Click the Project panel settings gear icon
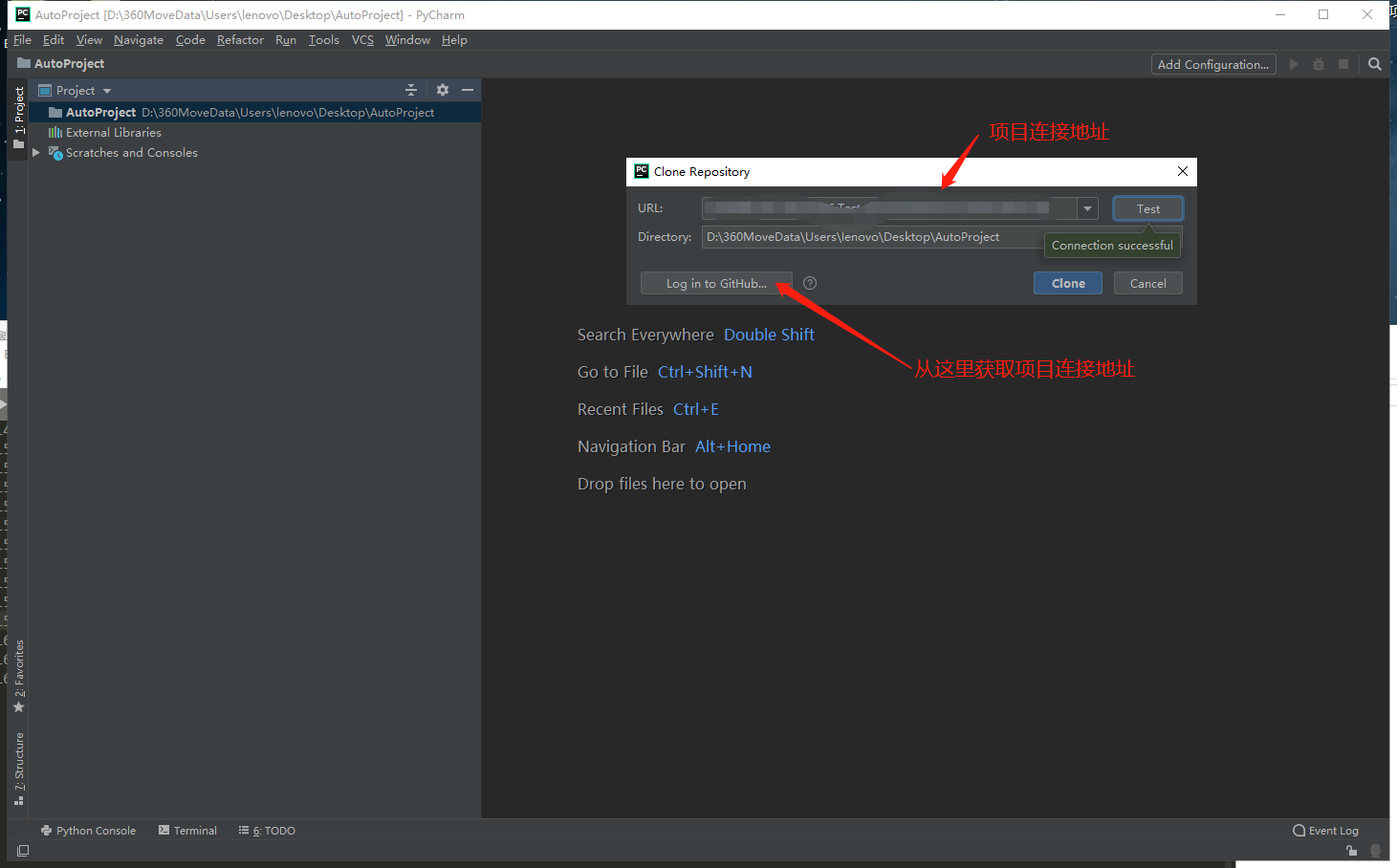The height and width of the screenshot is (868, 1397). click(x=443, y=90)
